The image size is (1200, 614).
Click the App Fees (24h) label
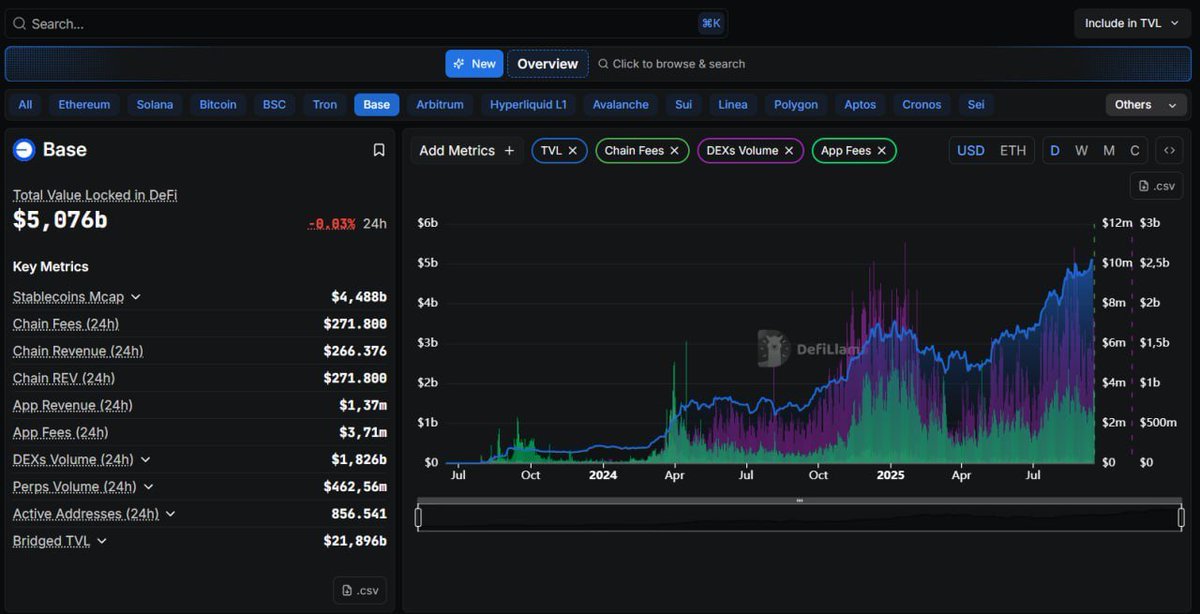pos(61,432)
